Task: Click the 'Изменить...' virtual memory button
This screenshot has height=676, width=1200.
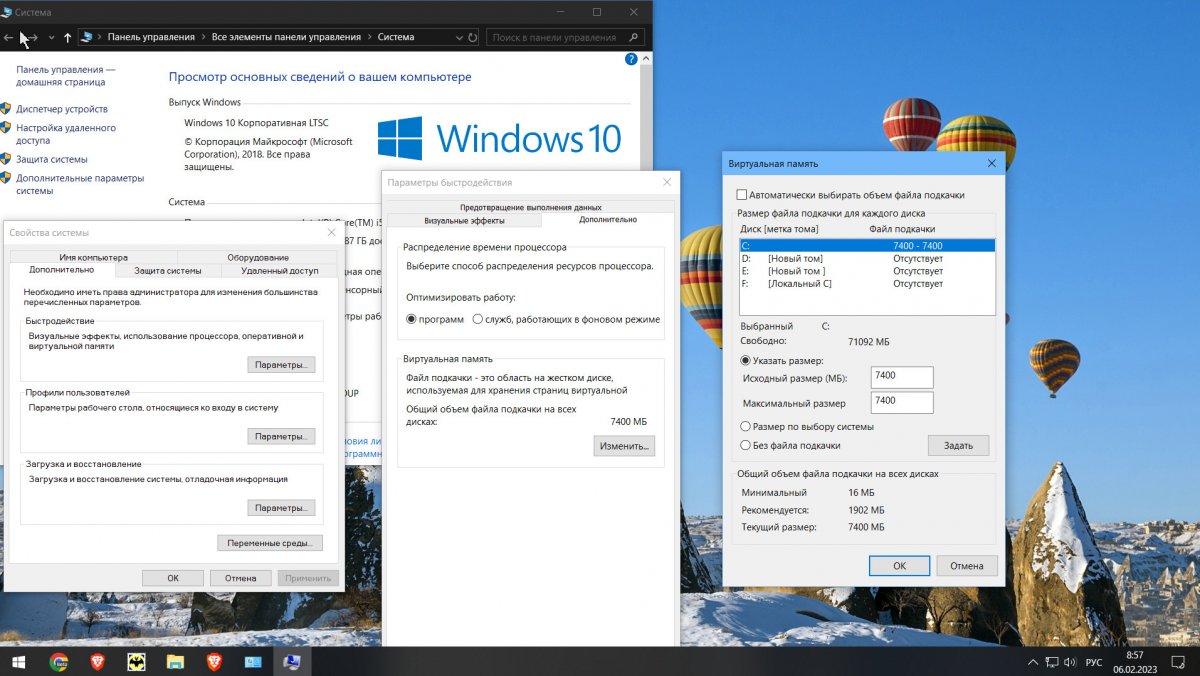Action: click(x=624, y=446)
